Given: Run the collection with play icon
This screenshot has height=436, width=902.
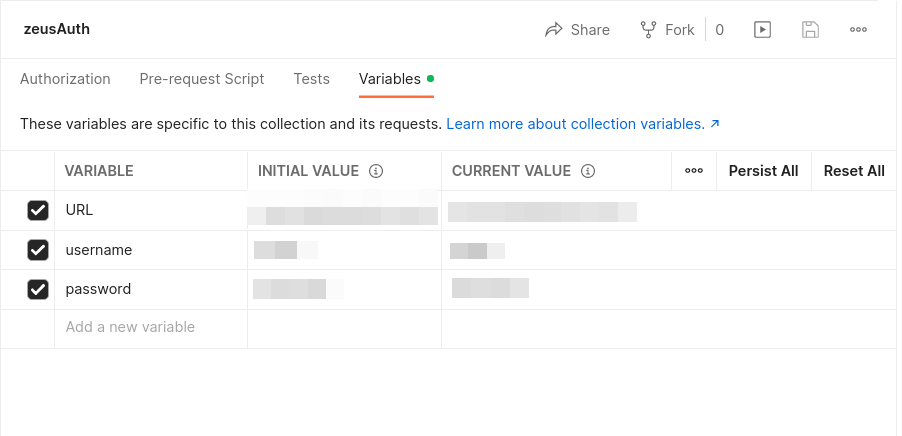Looking at the screenshot, I should (x=762, y=30).
